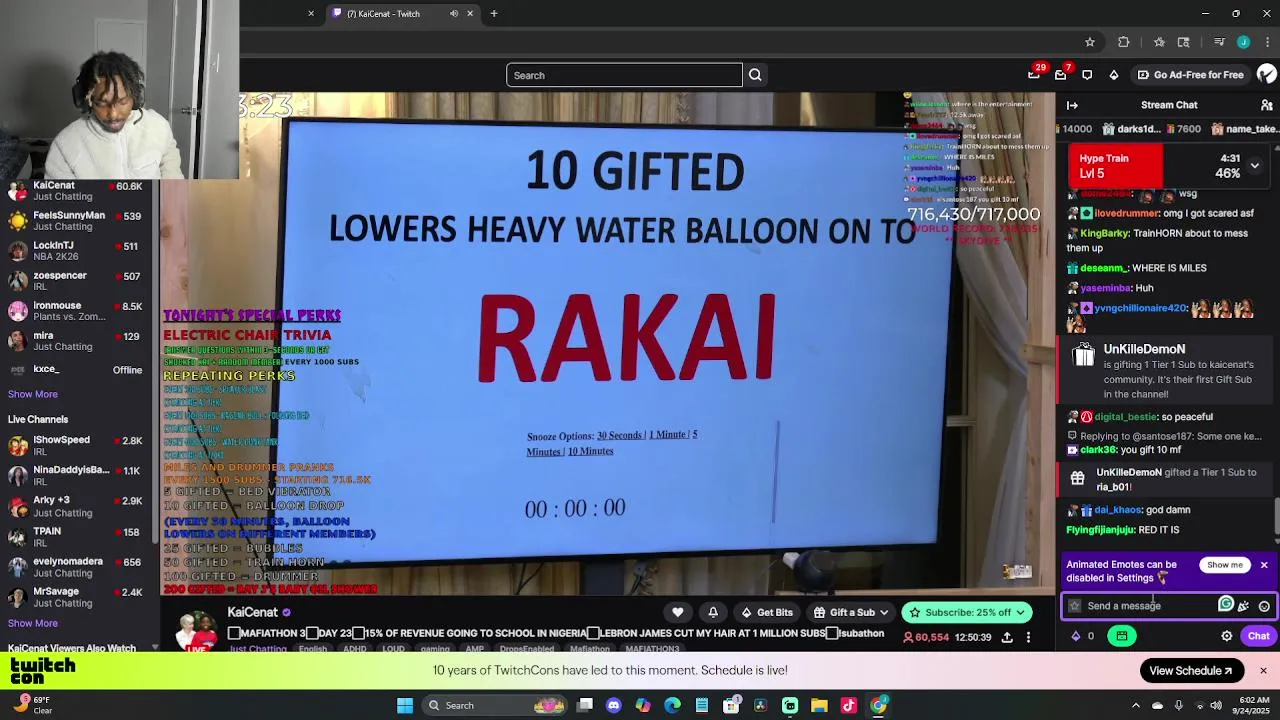The height and width of the screenshot is (720, 1280).
Task: Dismiss the Animated Emotes notice
Action: 1264,565
